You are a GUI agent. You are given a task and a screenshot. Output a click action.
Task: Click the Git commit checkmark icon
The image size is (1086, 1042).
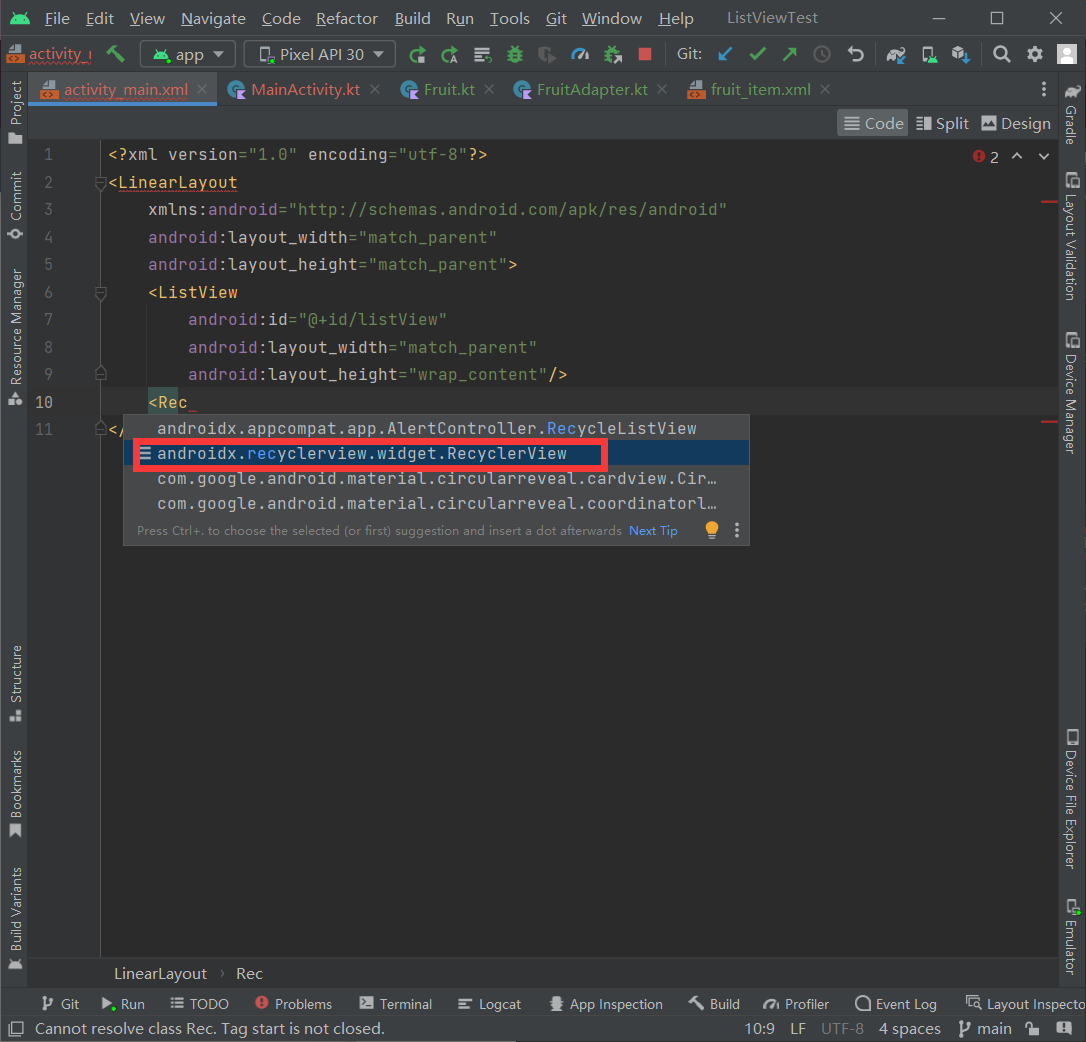[758, 54]
